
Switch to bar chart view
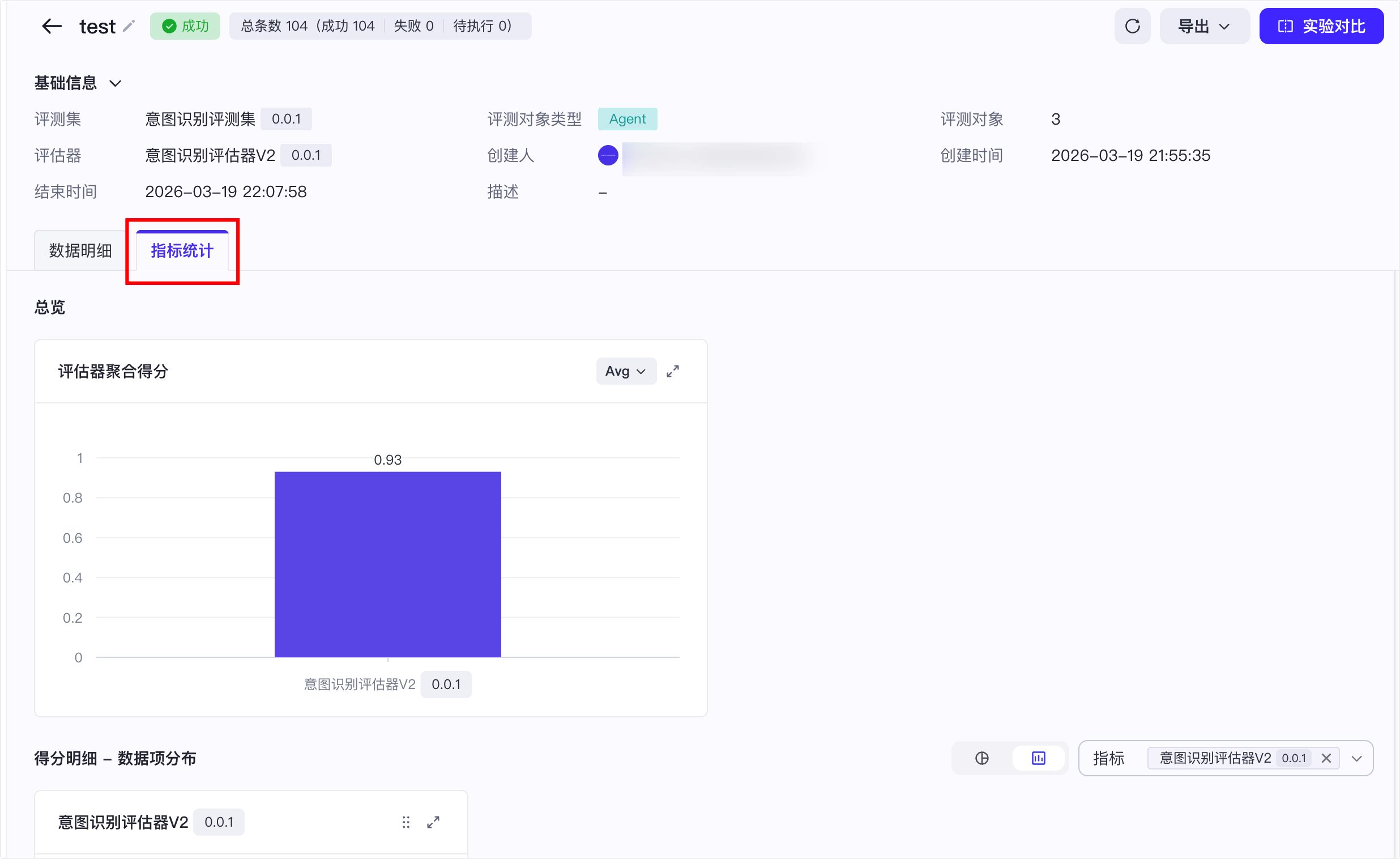(x=1038, y=758)
